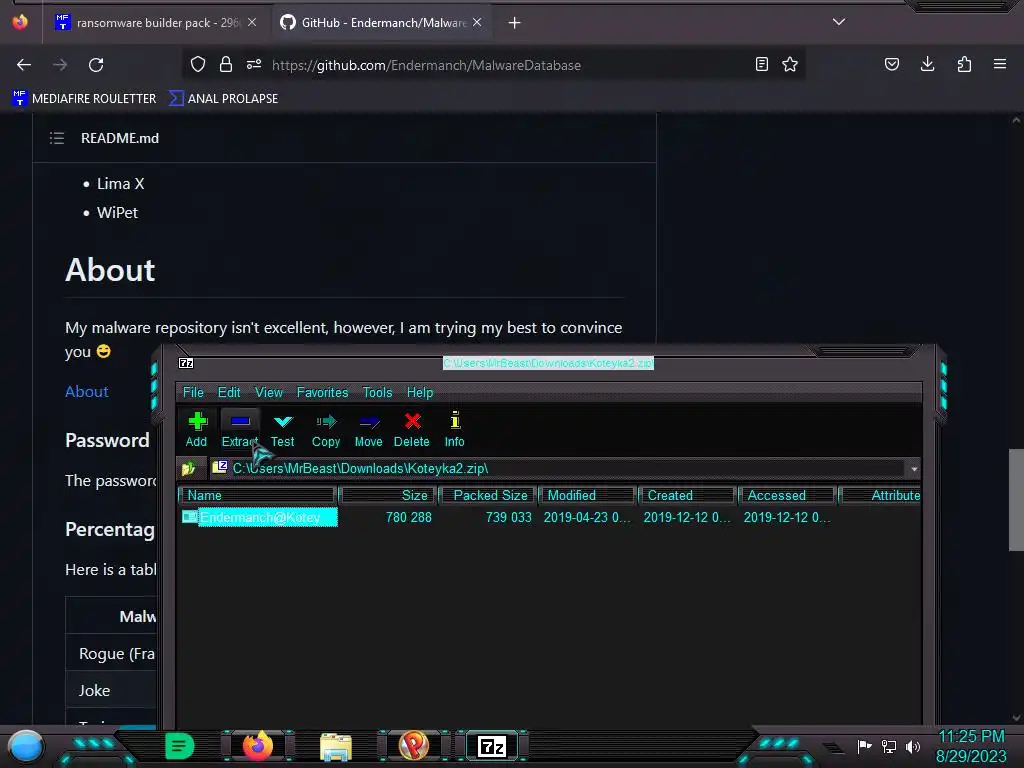Click the Firefox forward arrow
This screenshot has width=1024, height=768.
coord(60,65)
